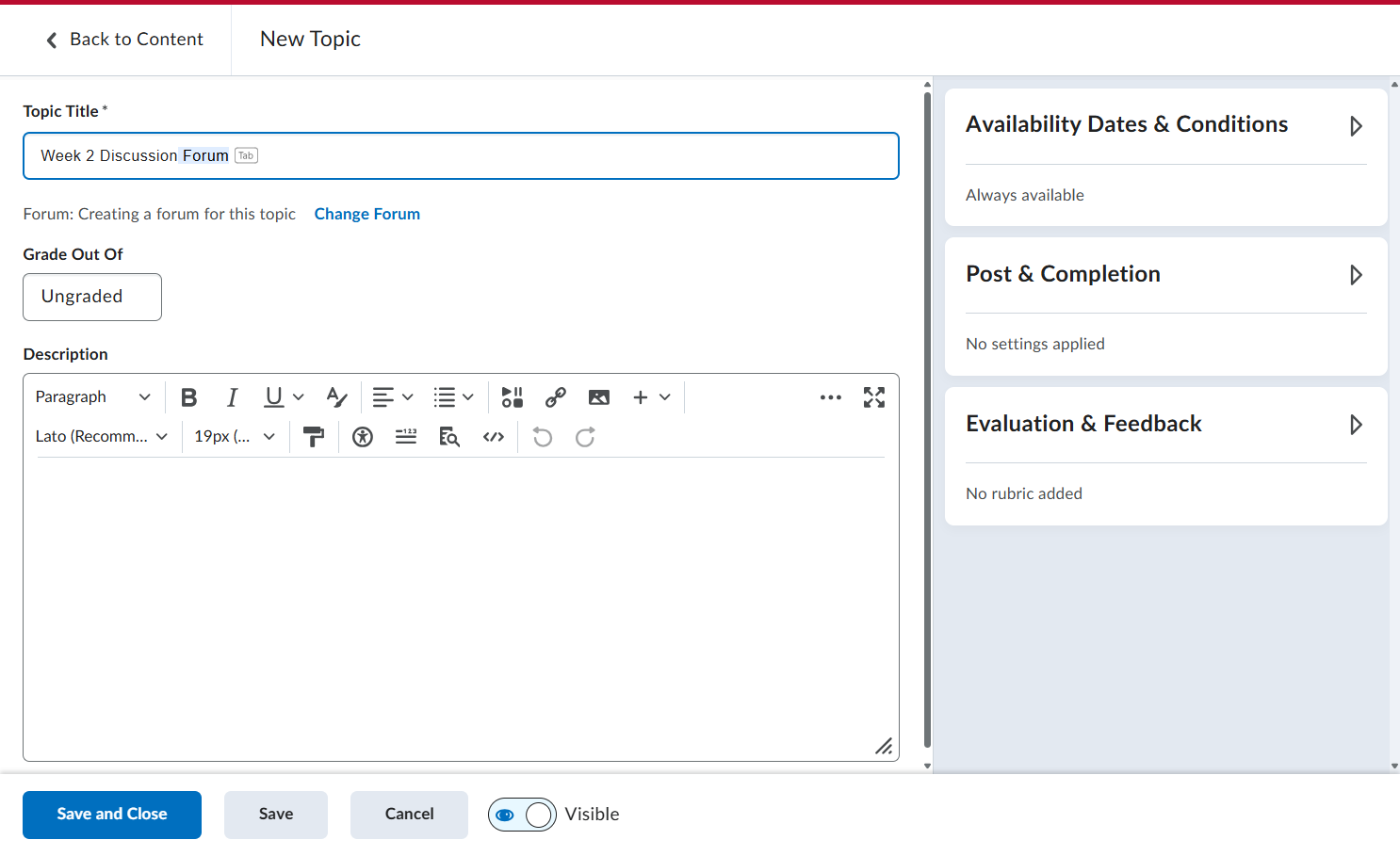Image resolution: width=1400 pixels, height=856 pixels.
Task: Expand the Evaluation & Feedback panel
Action: coord(1166,425)
